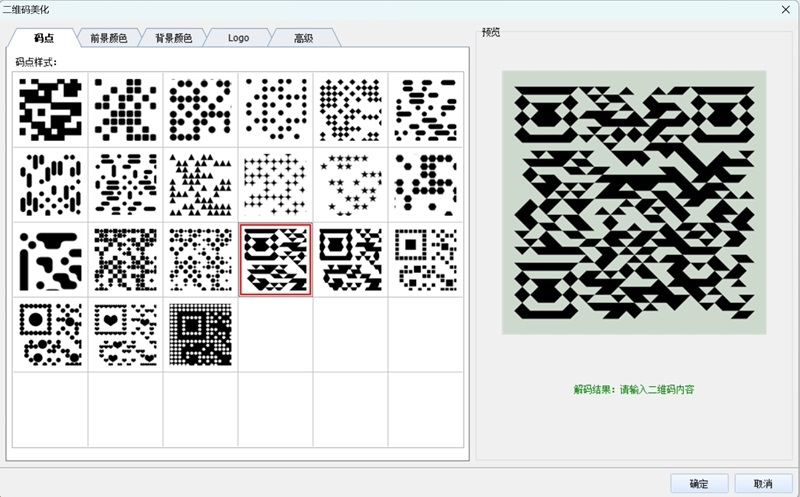Select the vertical rounded bars style
The height and width of the screenshot is (497, 800).
50,184
